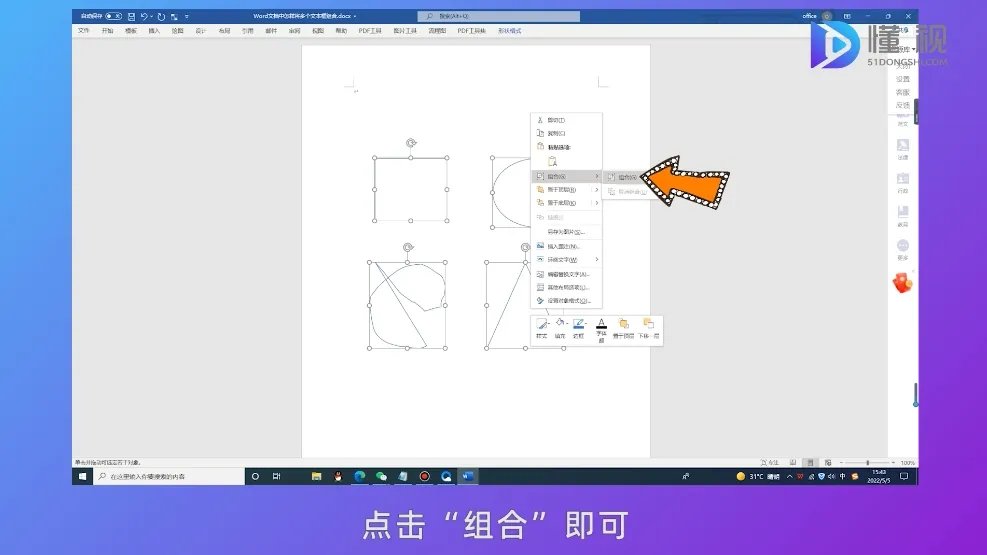The height and width of the screenshot is (555, 987).
Task: Click the Read Mode view icon
Action: click(792, 462)
